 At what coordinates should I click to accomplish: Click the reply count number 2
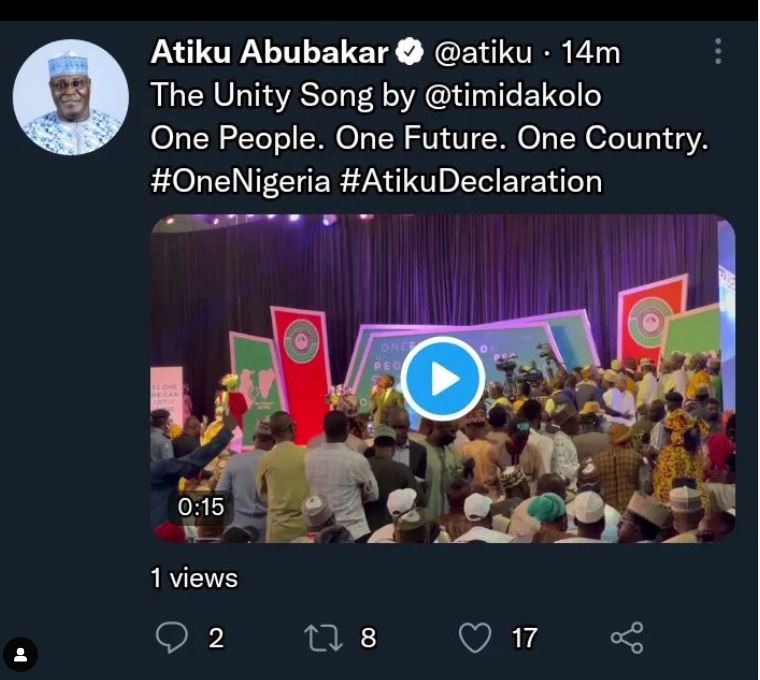pos(216,638)
